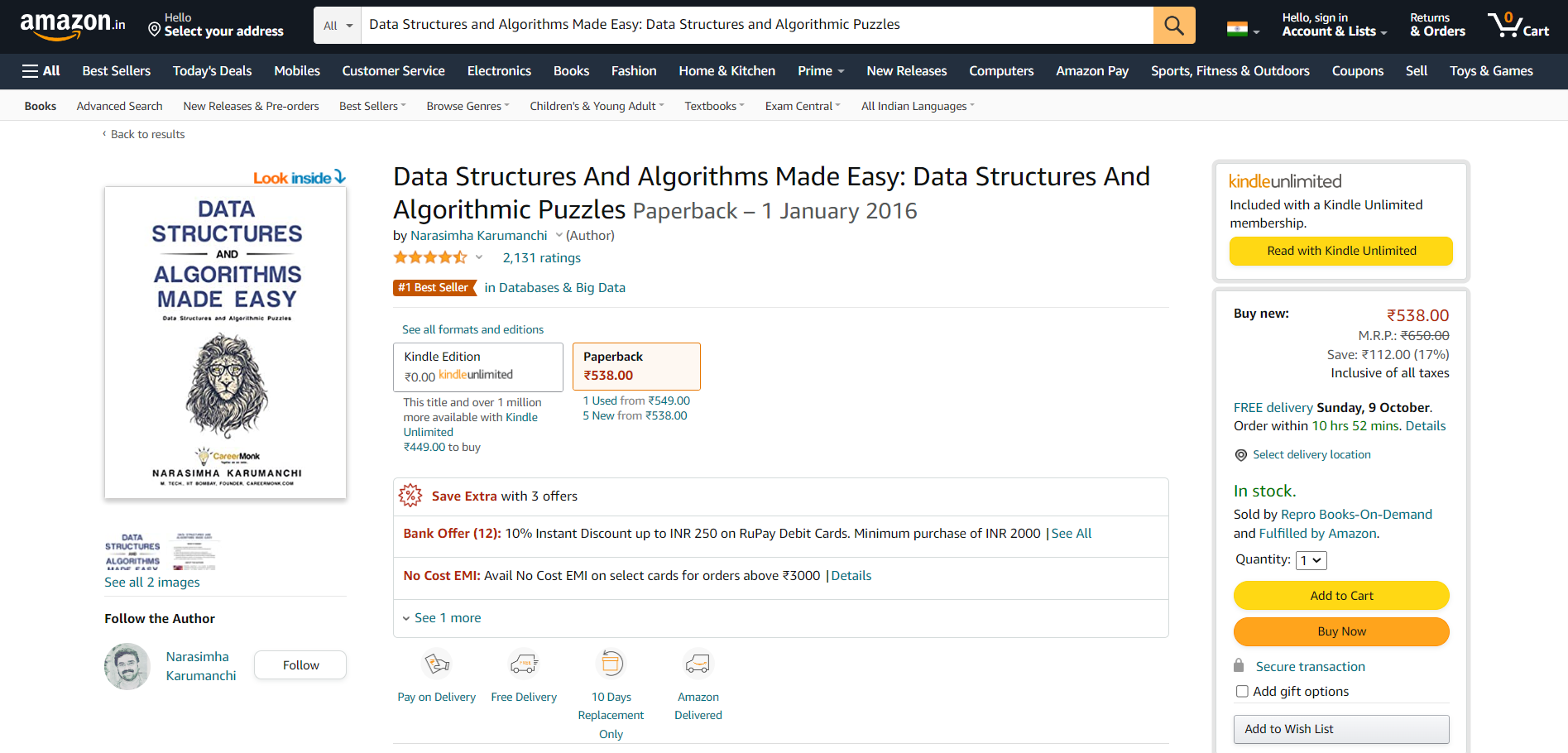This screenshot has width=1568, height=753.
Task: Open the shopping cart icon
Action: (1518, 25)
